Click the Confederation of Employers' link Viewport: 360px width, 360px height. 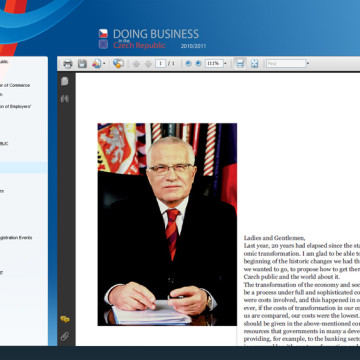click(16, 107)
